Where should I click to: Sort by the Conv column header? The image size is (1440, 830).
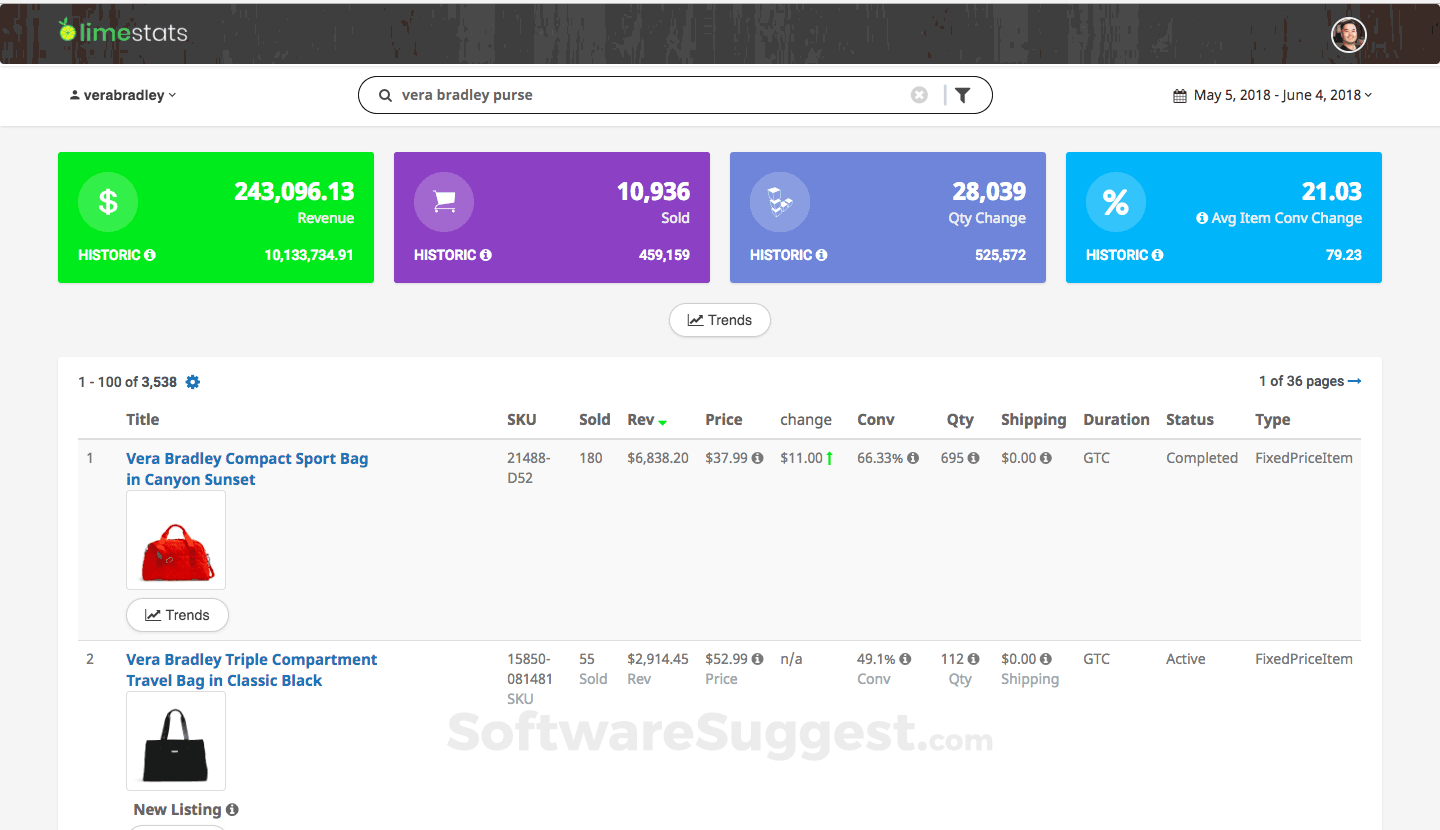click(x=876, y=420)
